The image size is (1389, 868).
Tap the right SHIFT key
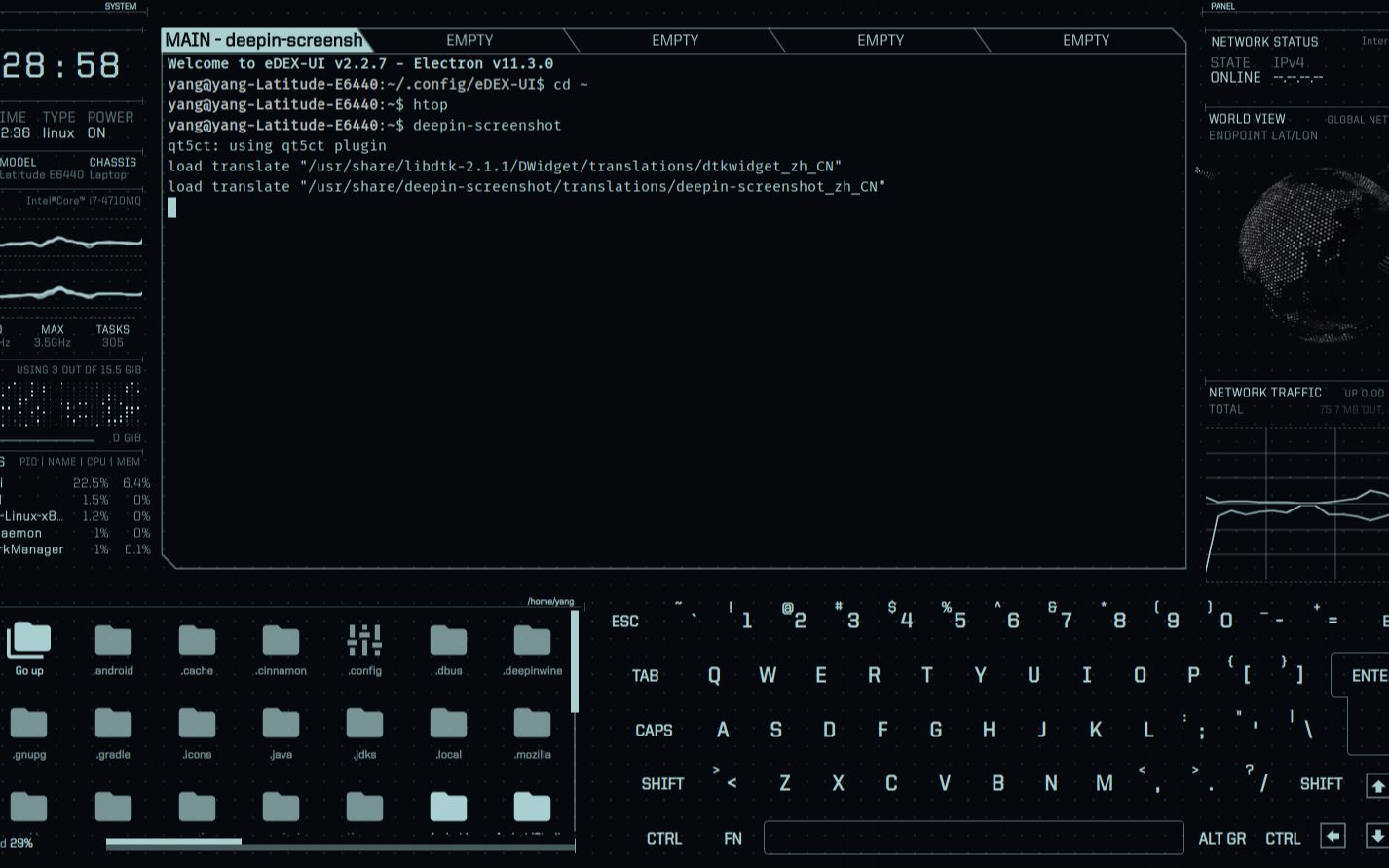[x=1321, y=783]
